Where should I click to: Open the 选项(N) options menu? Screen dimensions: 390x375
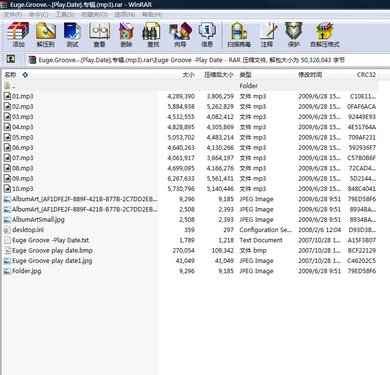point(125,14)
